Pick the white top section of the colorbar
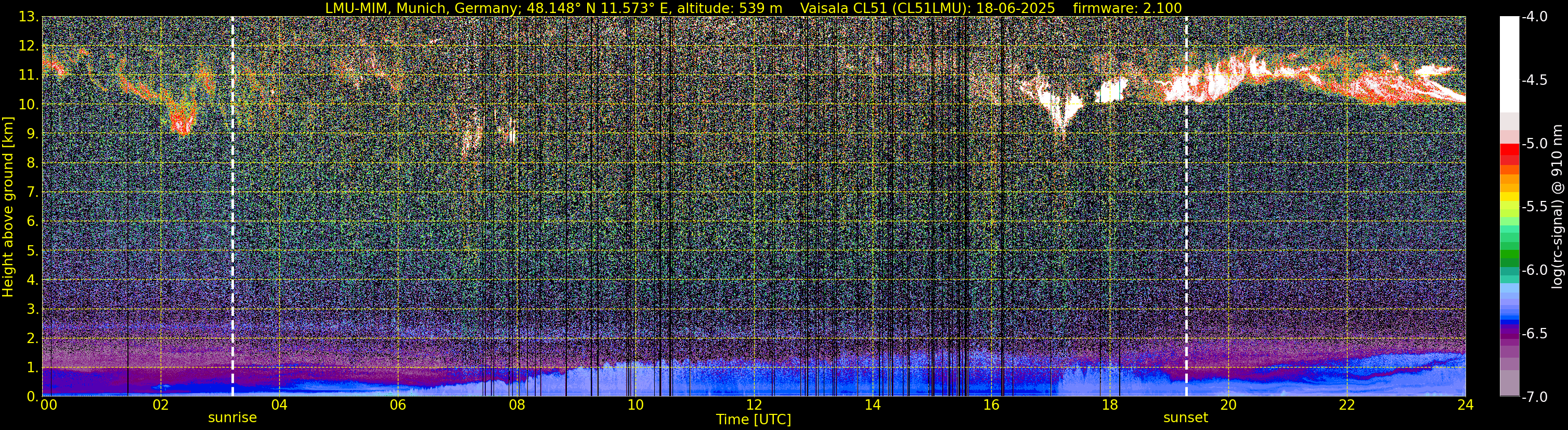This screenshot has width=1568, height=430. (1510, 64)
